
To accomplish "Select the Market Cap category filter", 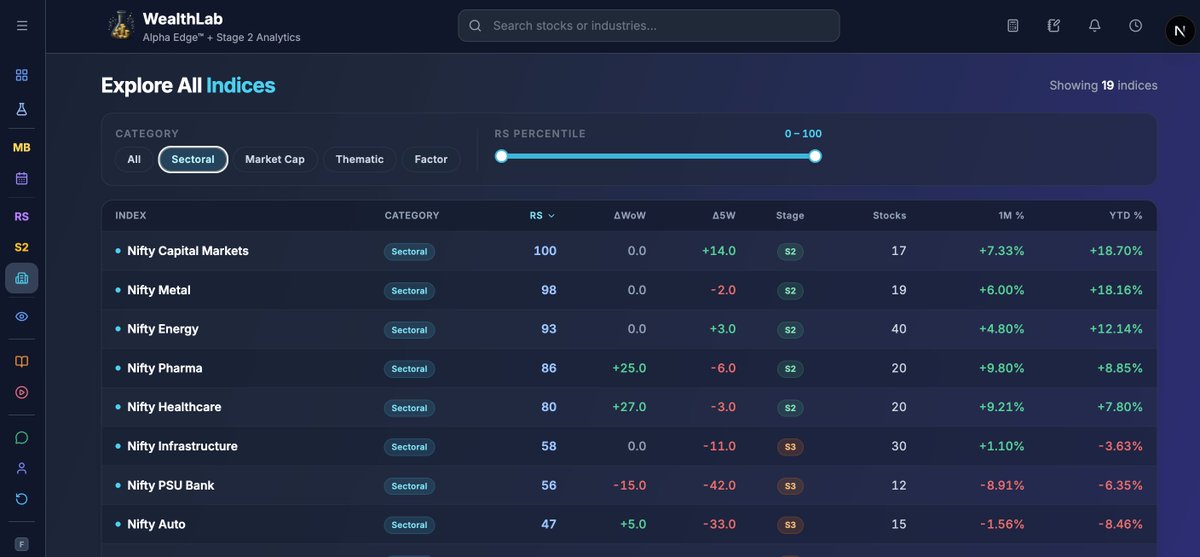I will click(x=275, y=159).
